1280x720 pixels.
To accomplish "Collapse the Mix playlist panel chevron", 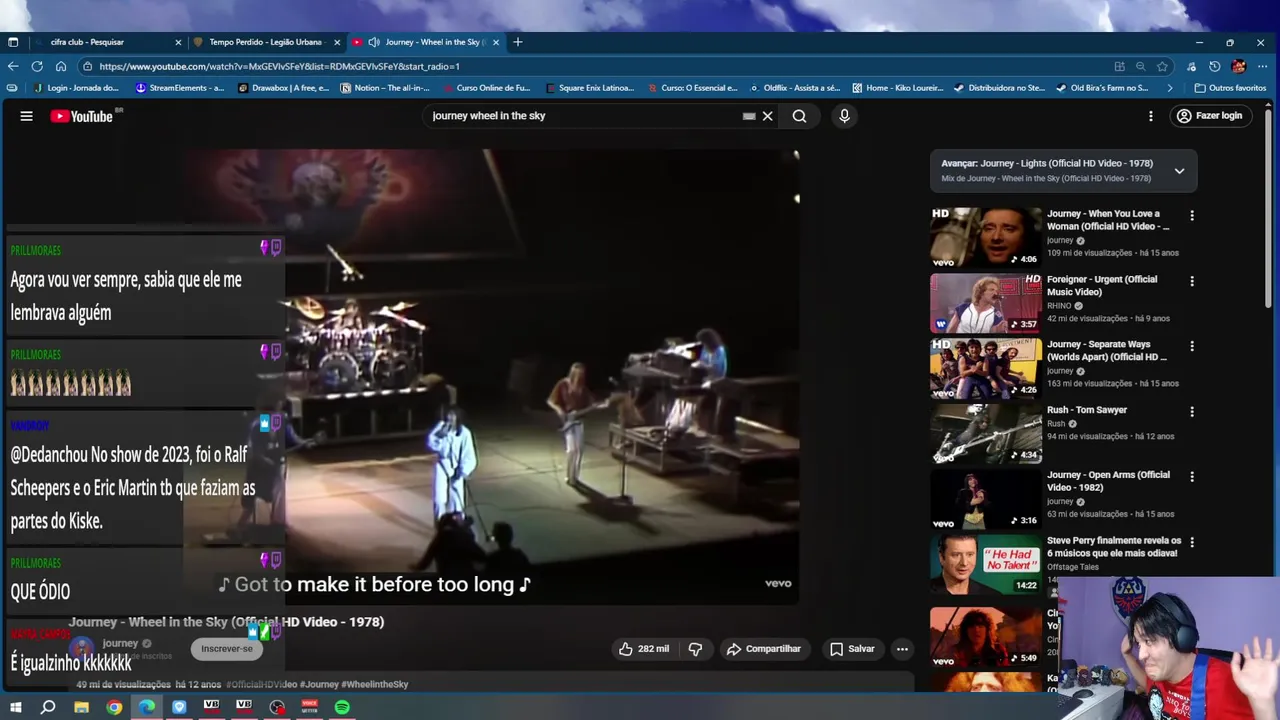I will (x=1179, y=171).
